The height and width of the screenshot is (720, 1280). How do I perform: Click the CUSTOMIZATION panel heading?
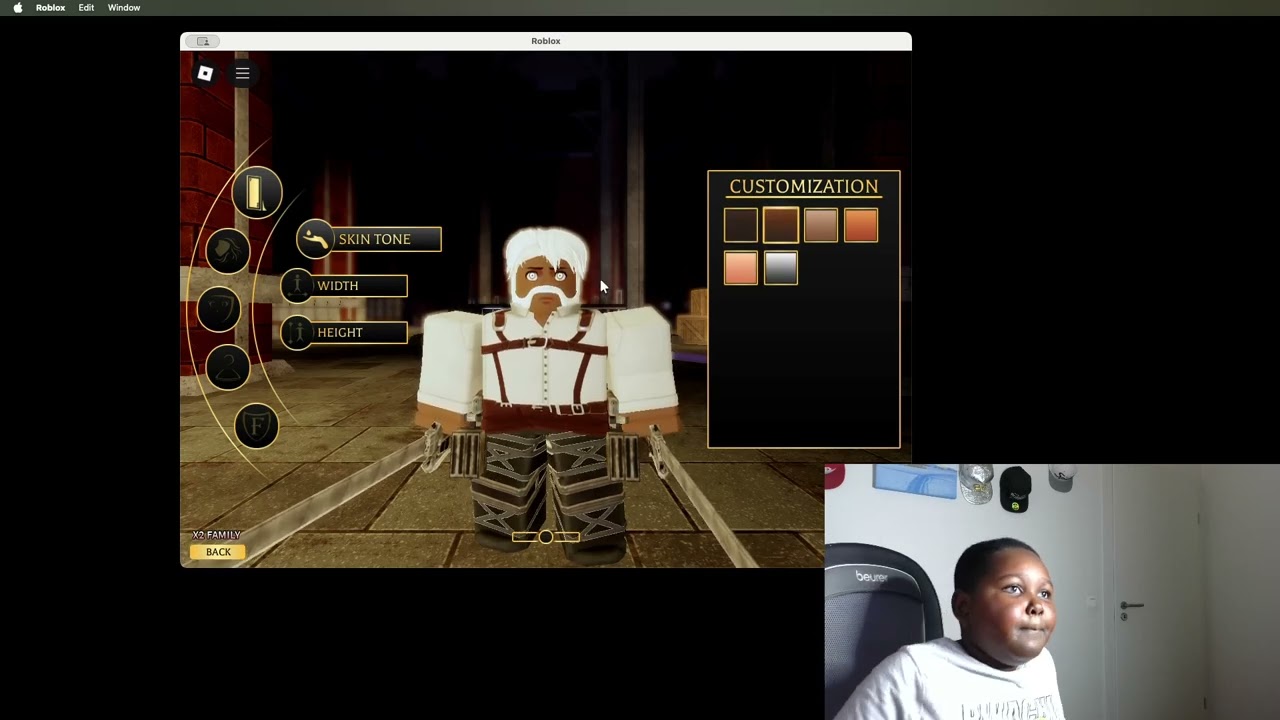coord(804,186)
